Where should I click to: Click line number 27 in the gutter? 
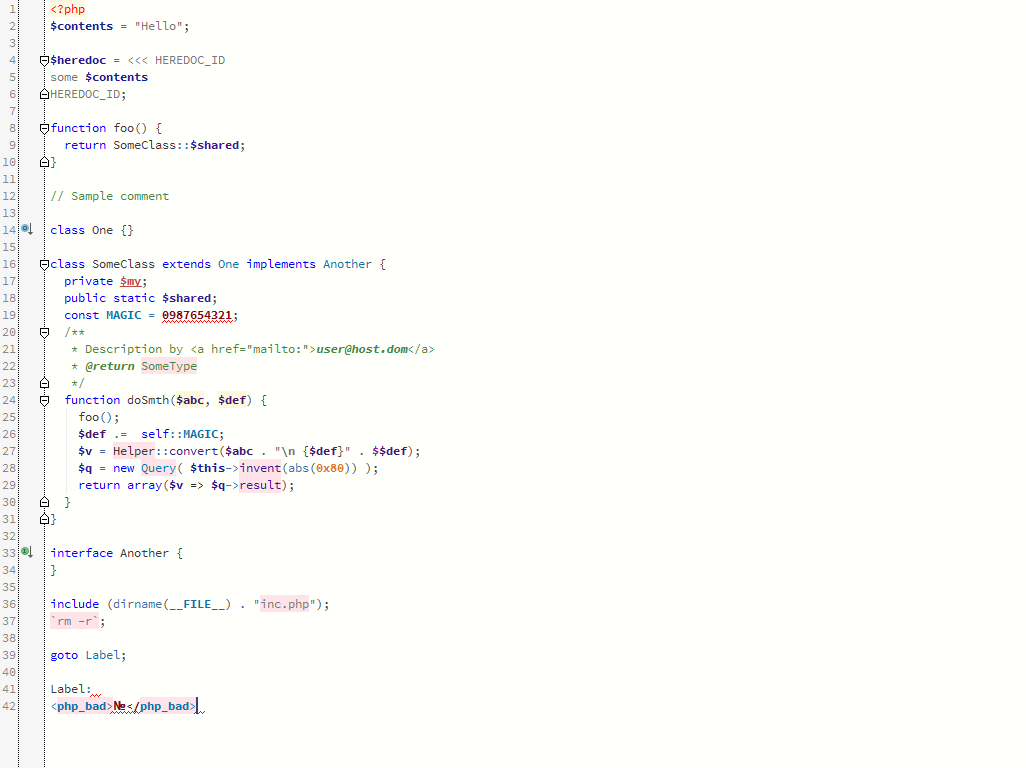pos(10,450)
